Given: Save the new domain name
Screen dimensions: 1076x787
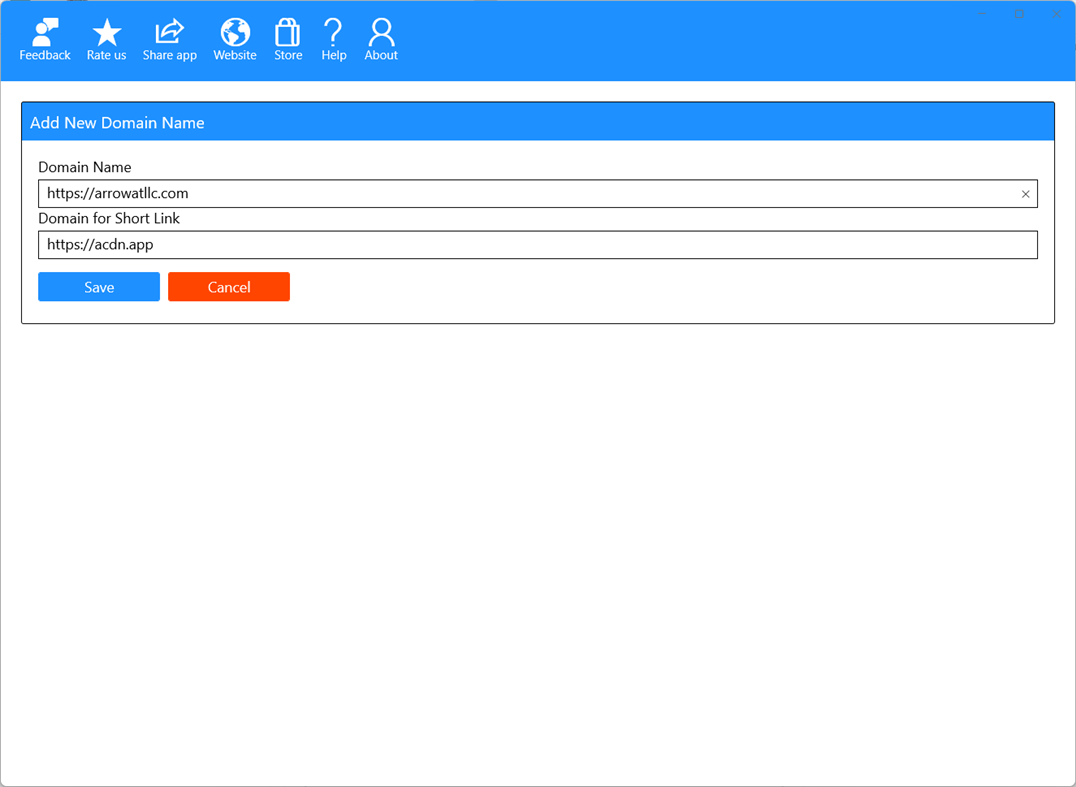Looking at the screenshot, I should 98,286.
